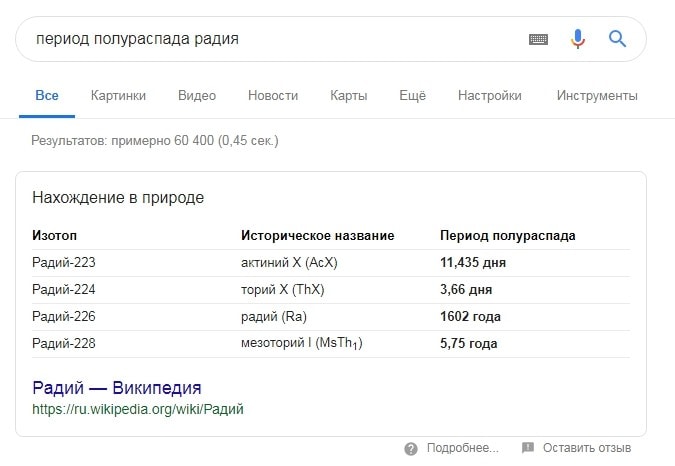This screenshot has width=675, height=466.
Task: Click the question mark icon near Подробнее
Action: pyautogui.click(x=411, y=448)
